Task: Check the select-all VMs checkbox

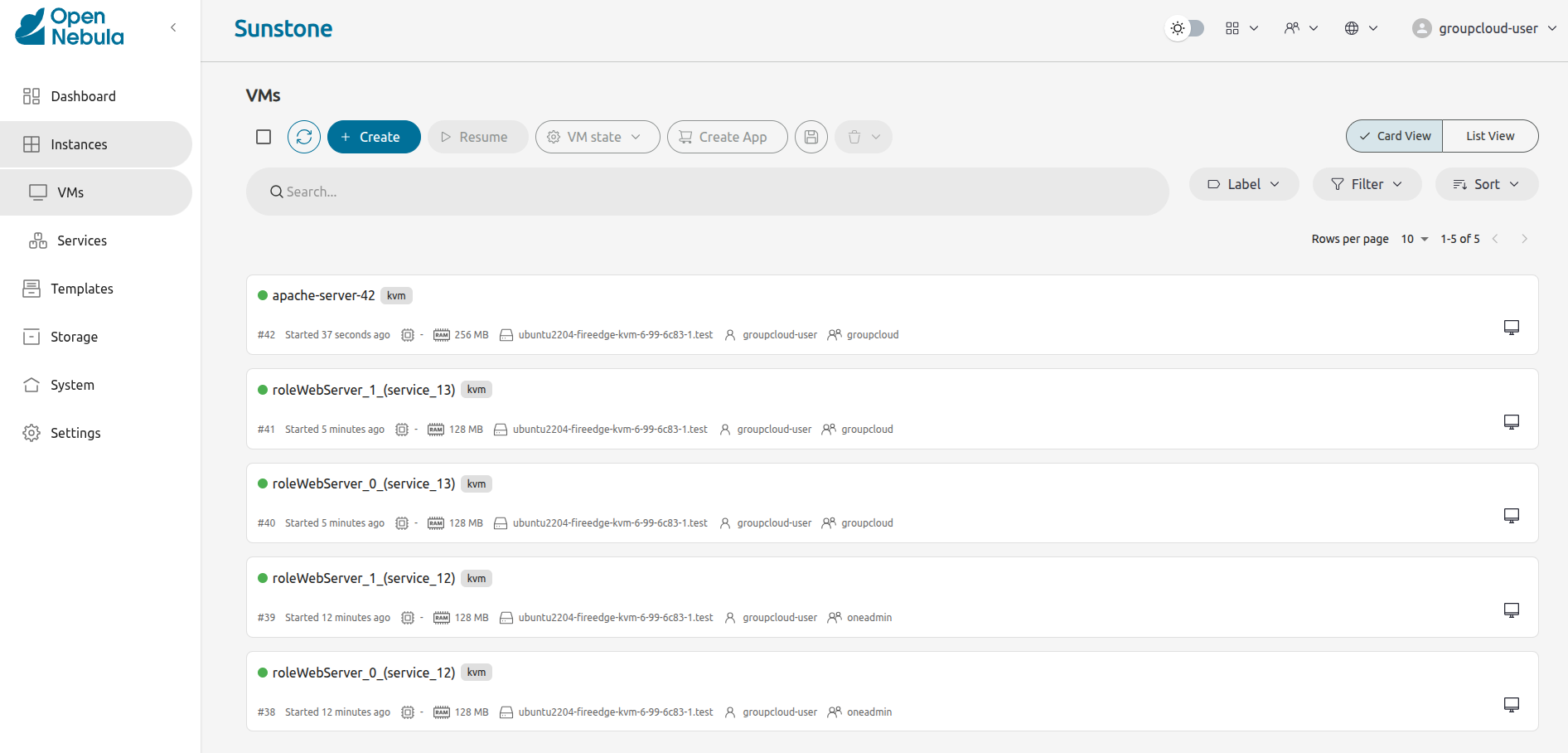Action: tap(264, 136)
